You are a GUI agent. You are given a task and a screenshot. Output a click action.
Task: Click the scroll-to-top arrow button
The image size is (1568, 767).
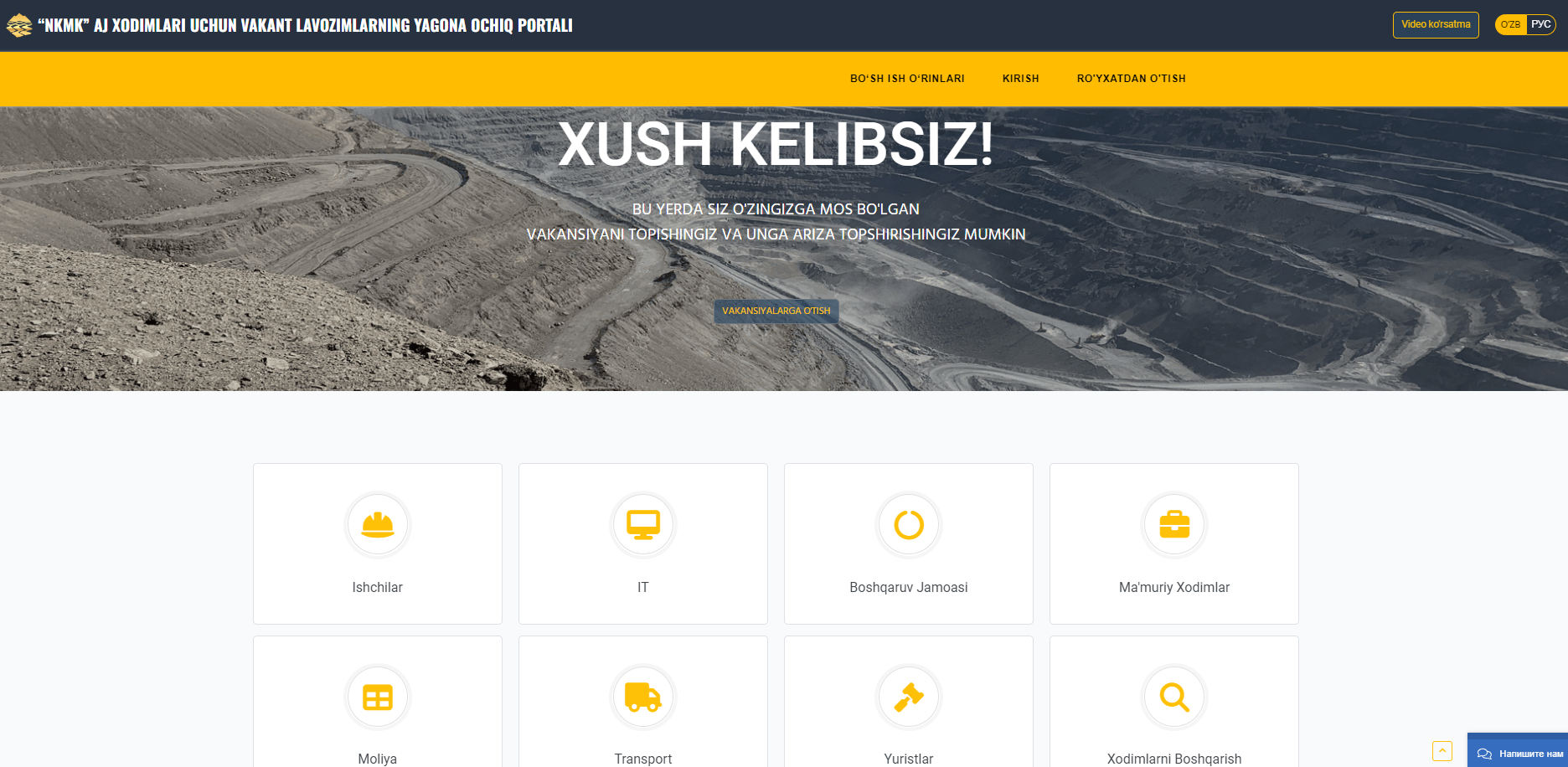[1442, 751]
